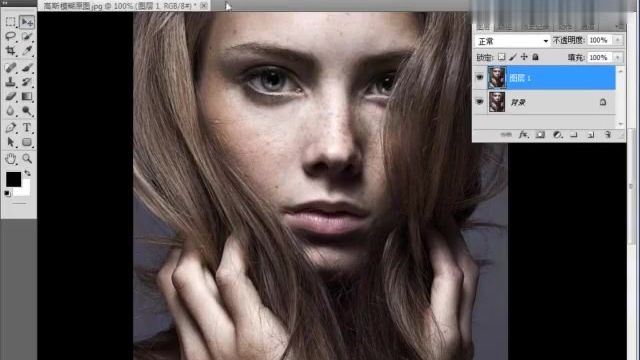Screen dimensions: 640x360
Task: Enable lock transparent pixels checkbox
Action: pyautogui.click(x=501, y=57)
